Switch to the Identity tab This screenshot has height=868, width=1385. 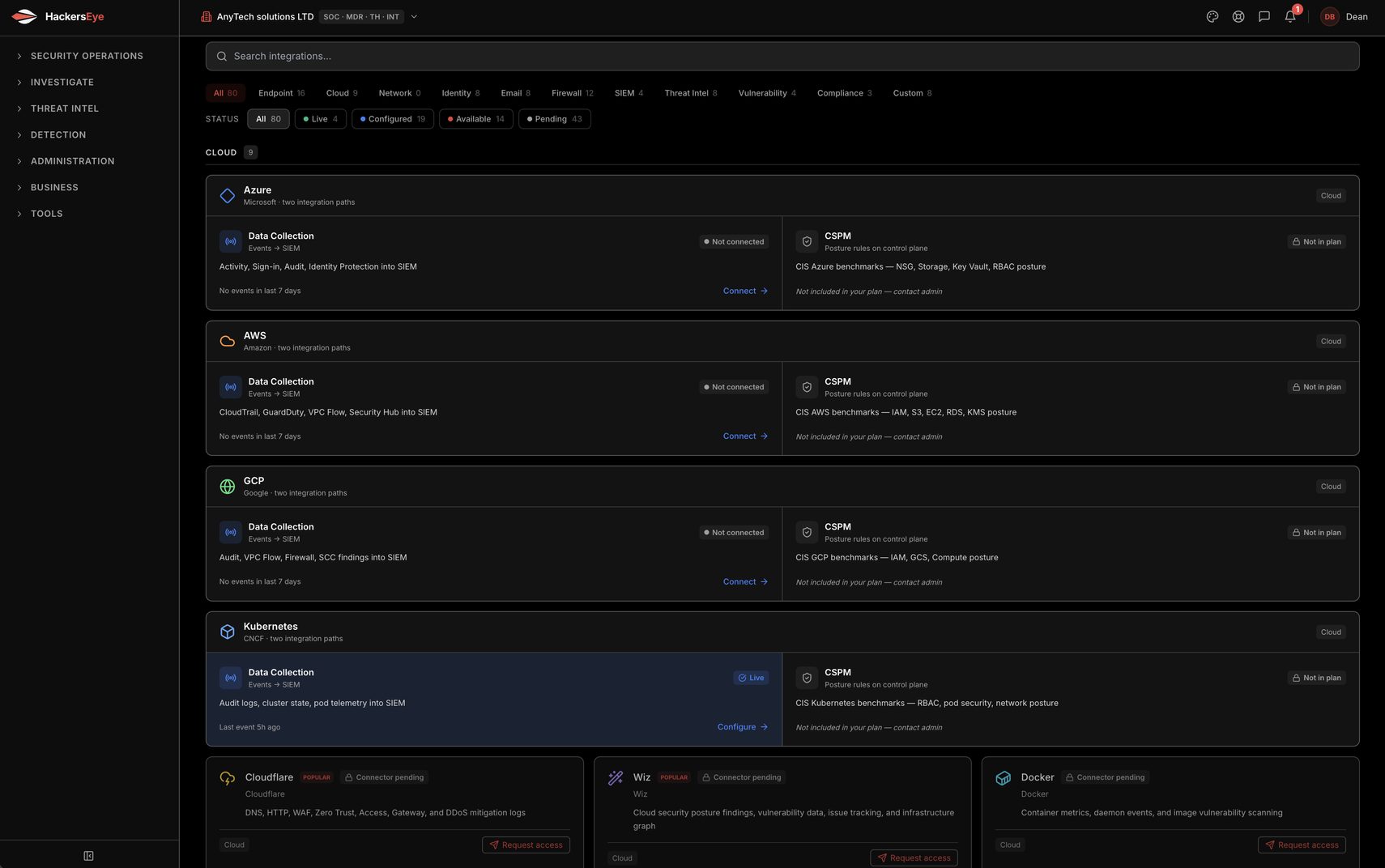[x=461, y=93]
